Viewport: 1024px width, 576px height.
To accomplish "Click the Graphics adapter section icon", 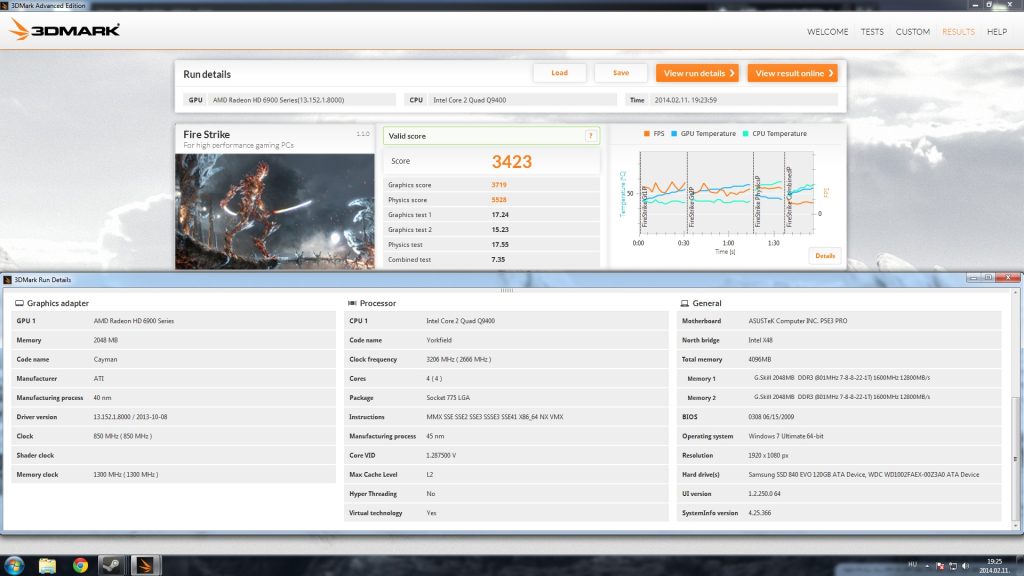I will click(x=20, y=303).
